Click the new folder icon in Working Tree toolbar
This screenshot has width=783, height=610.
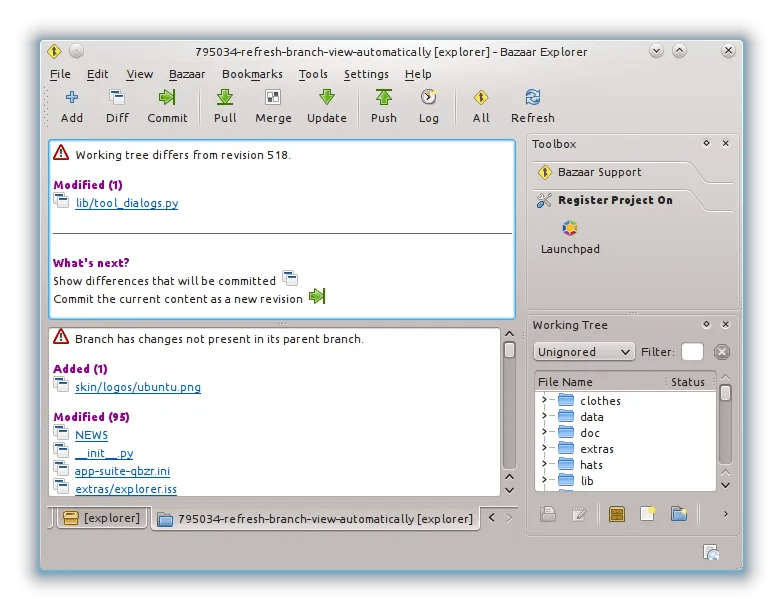tap(679, 514)
